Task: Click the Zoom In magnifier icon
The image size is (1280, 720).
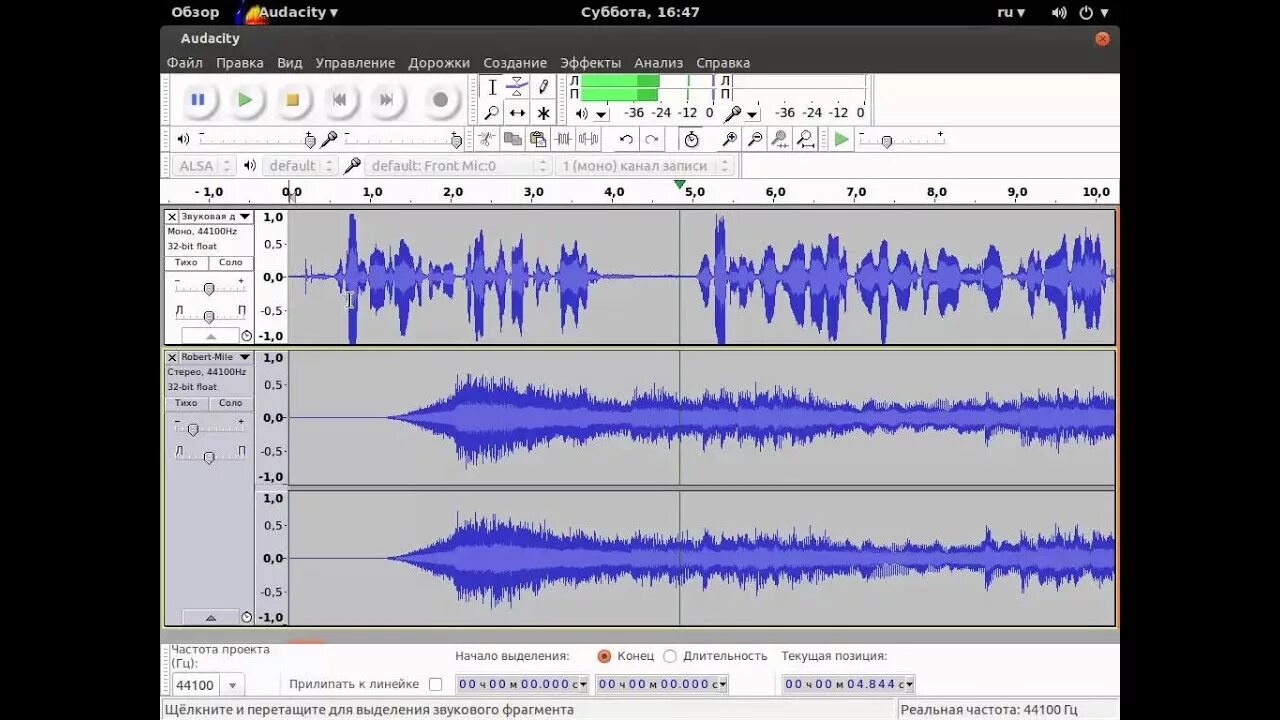Action: click(x=730, y=140)
